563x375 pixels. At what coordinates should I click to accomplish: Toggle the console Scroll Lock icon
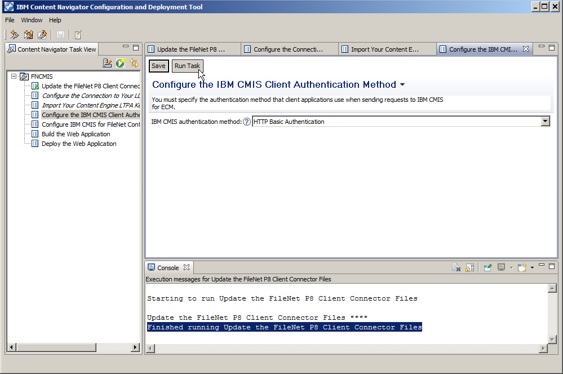point(470,268)
